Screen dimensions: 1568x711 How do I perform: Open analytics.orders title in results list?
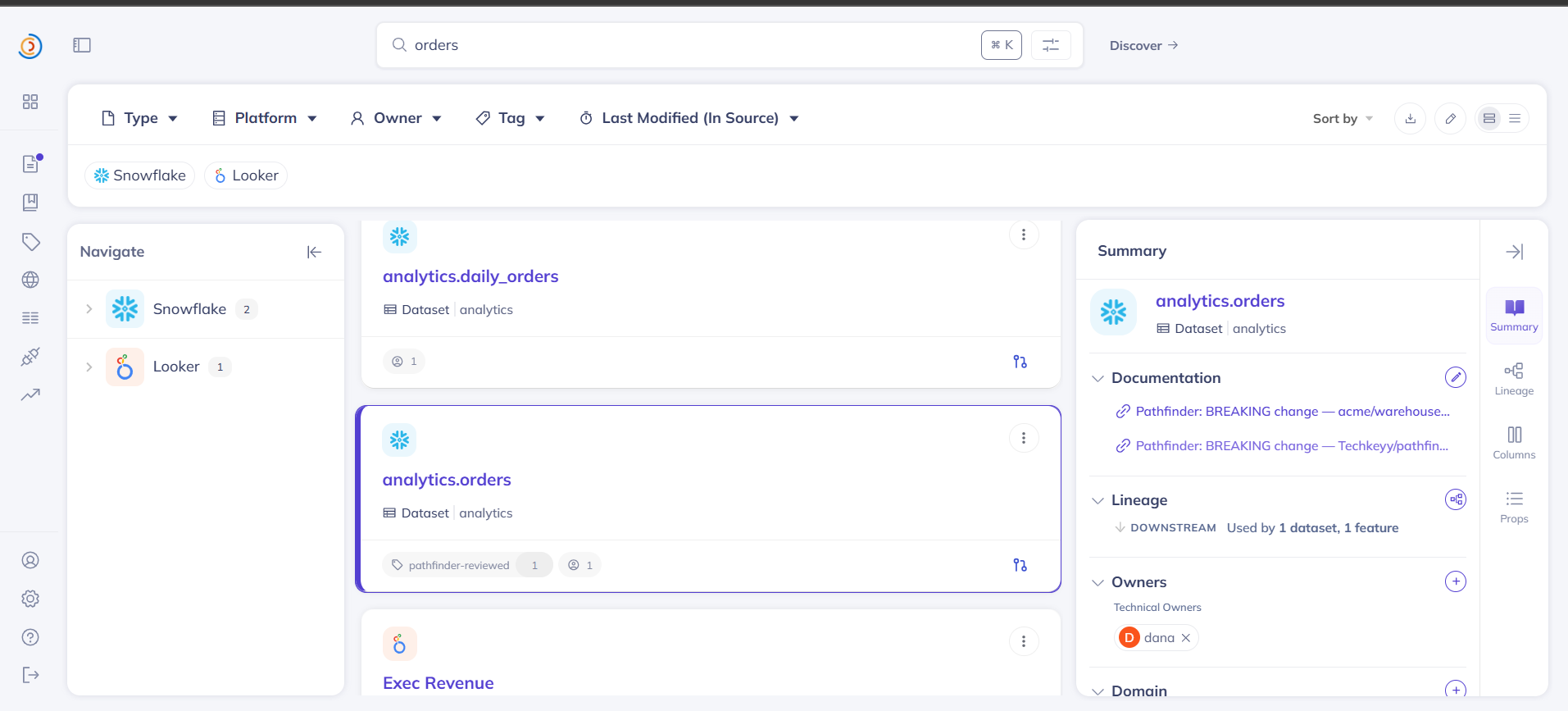(447, 480)
